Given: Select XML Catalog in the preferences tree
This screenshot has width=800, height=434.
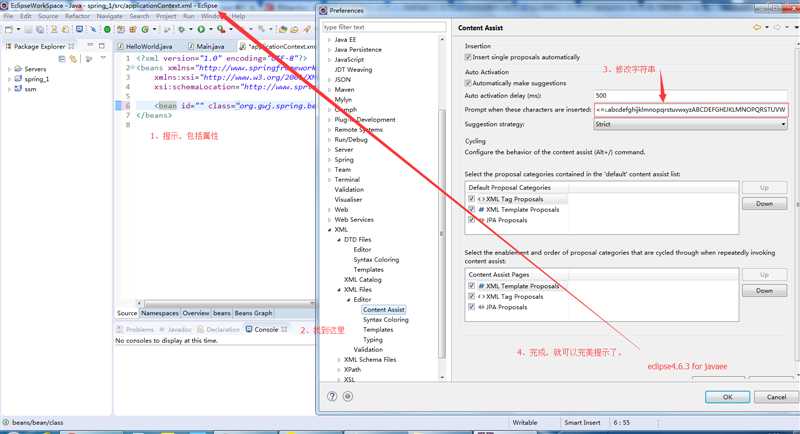Looking at the screenshot, I should click(362, 279).
